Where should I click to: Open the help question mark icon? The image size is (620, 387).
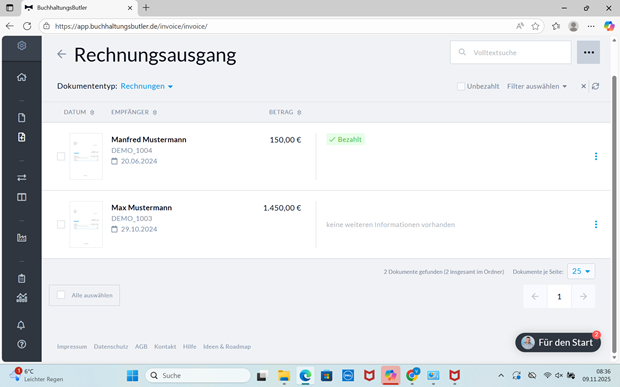point(22,344)
